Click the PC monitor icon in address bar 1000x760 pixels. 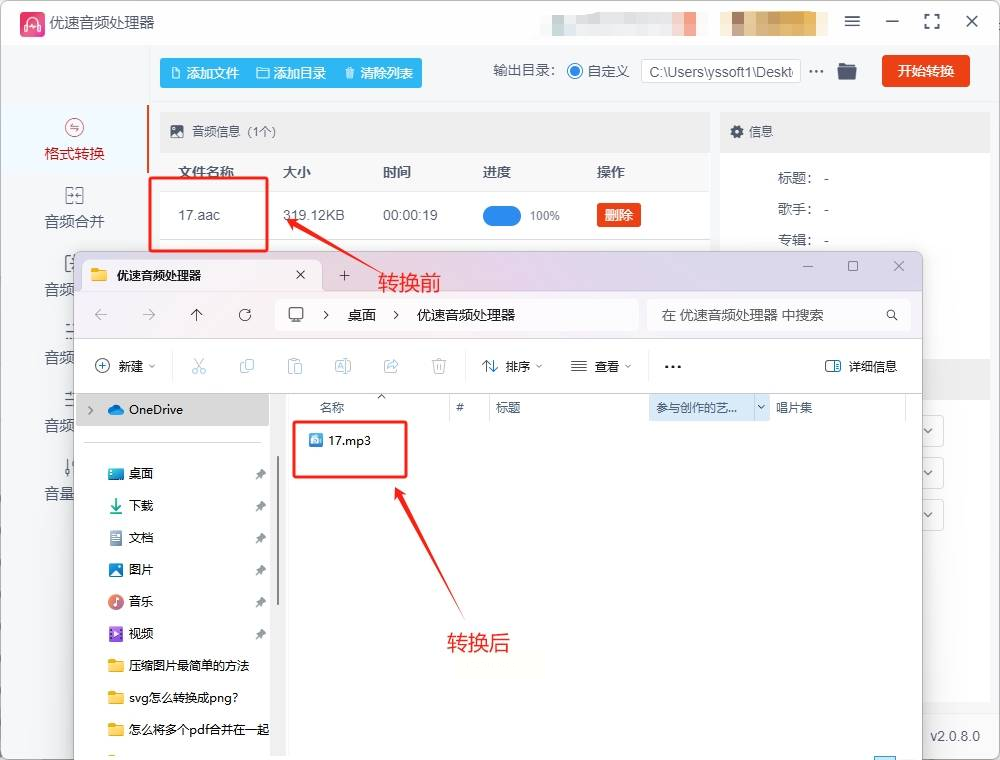tap(296, 314)
